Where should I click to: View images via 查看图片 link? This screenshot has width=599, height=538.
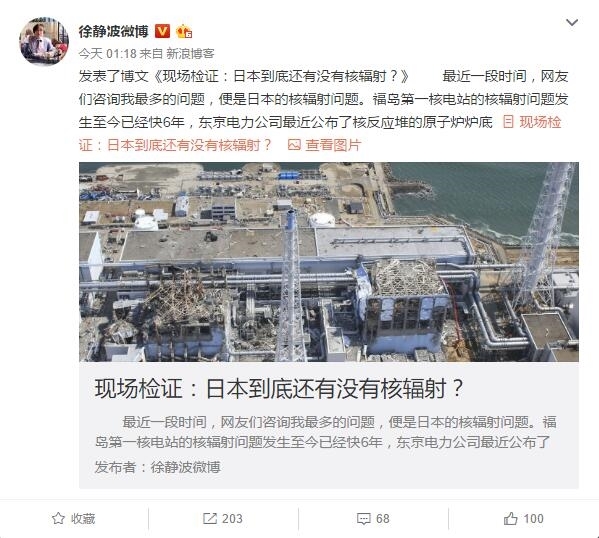[333, 145]
